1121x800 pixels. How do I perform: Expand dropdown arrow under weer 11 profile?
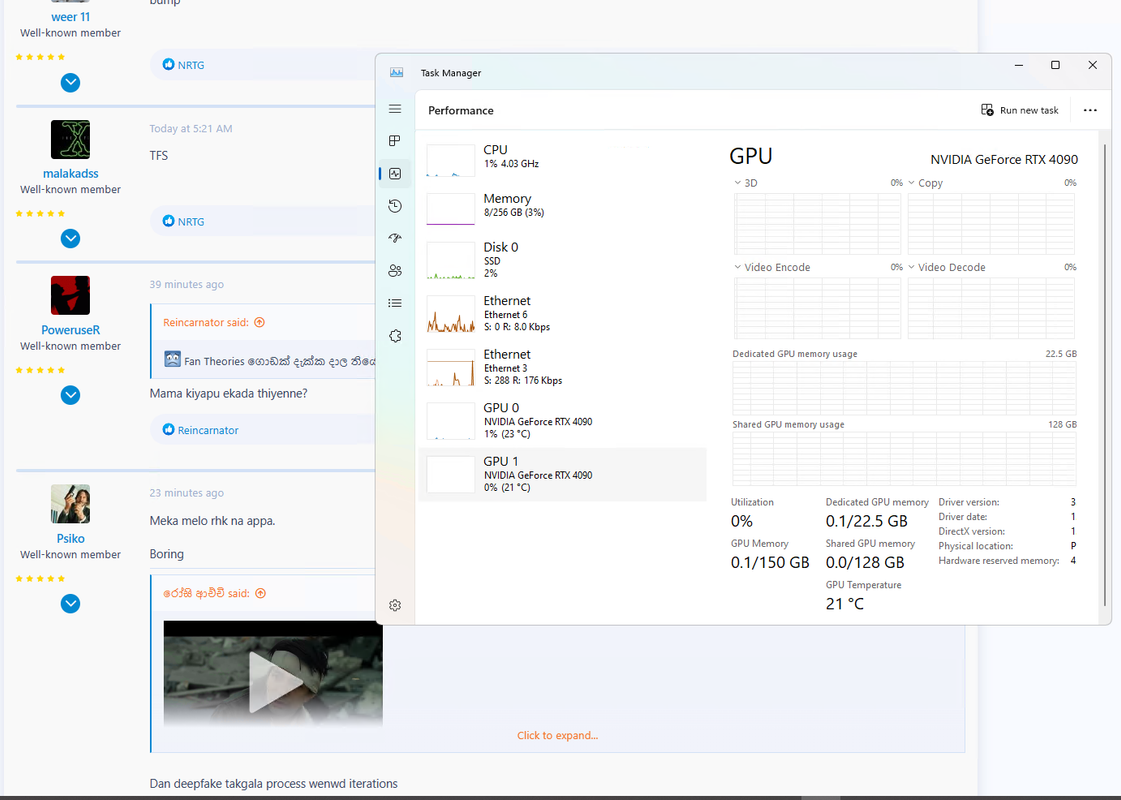pyautogui.click(x=70, y=83)
